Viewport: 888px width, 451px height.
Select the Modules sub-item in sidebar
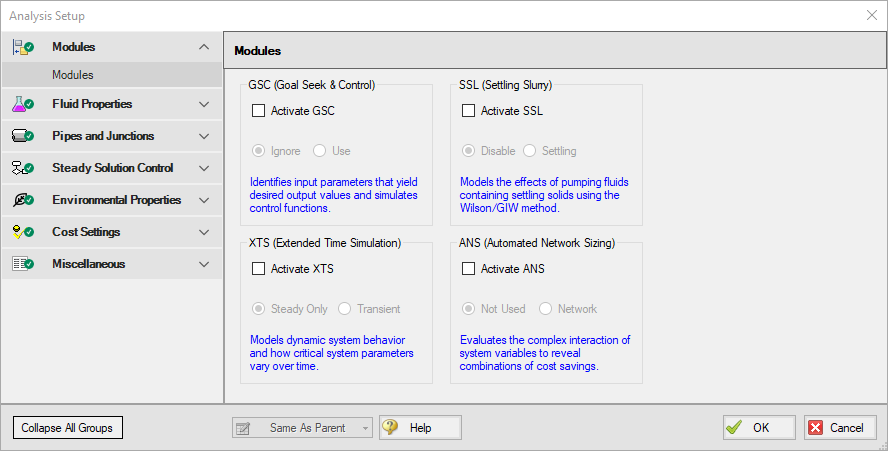pos(73,75)
